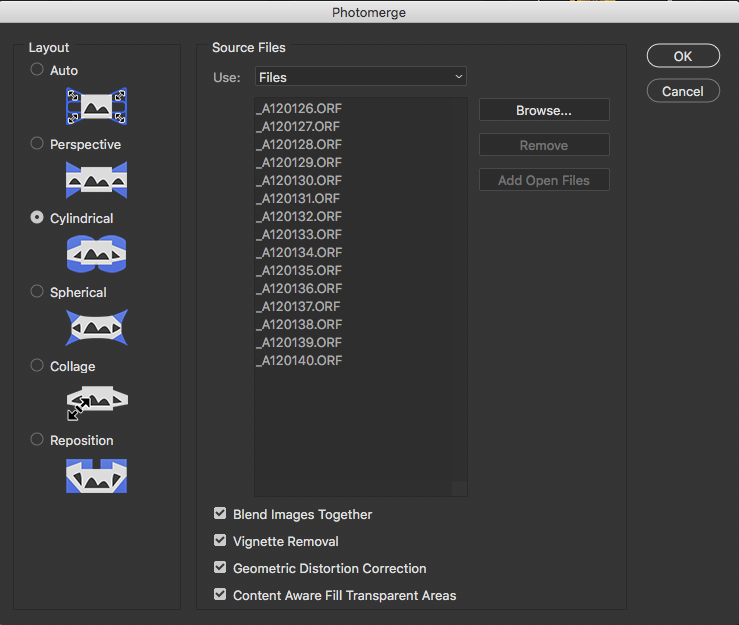Select the Auto layout radio button
Image resolution: width=739 pixels, height=625 pixels.
coord(37,70)
